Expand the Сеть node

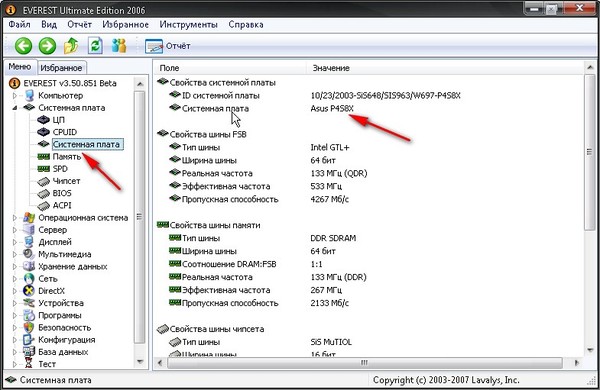click(x=15, y=279)
